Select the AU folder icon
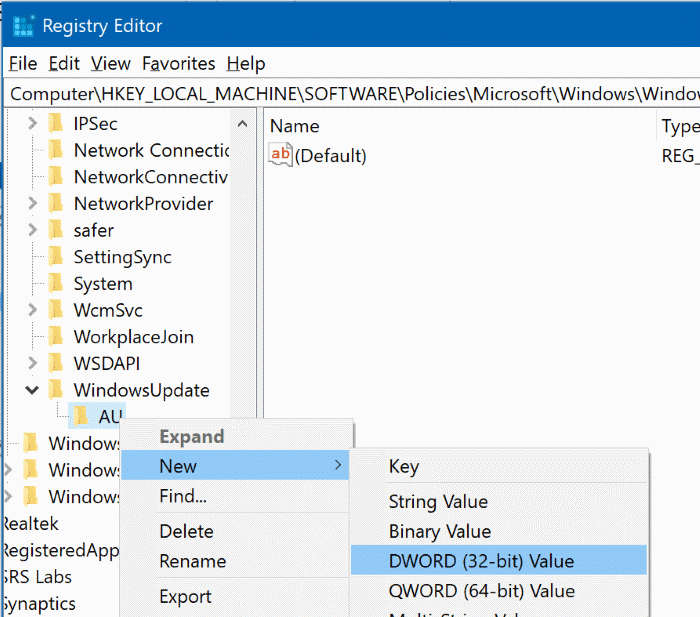This screenshot has width=700, height=617. [x=81, y=417]
